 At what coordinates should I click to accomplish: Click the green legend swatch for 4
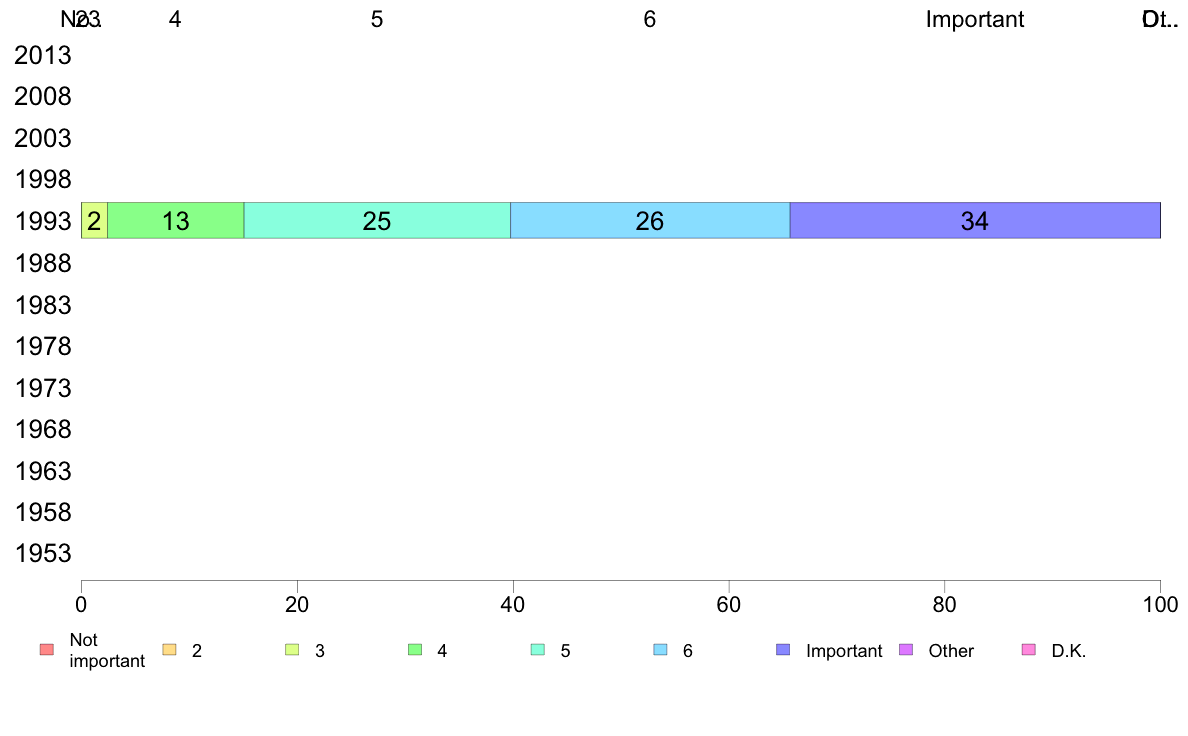click(415, 650)
